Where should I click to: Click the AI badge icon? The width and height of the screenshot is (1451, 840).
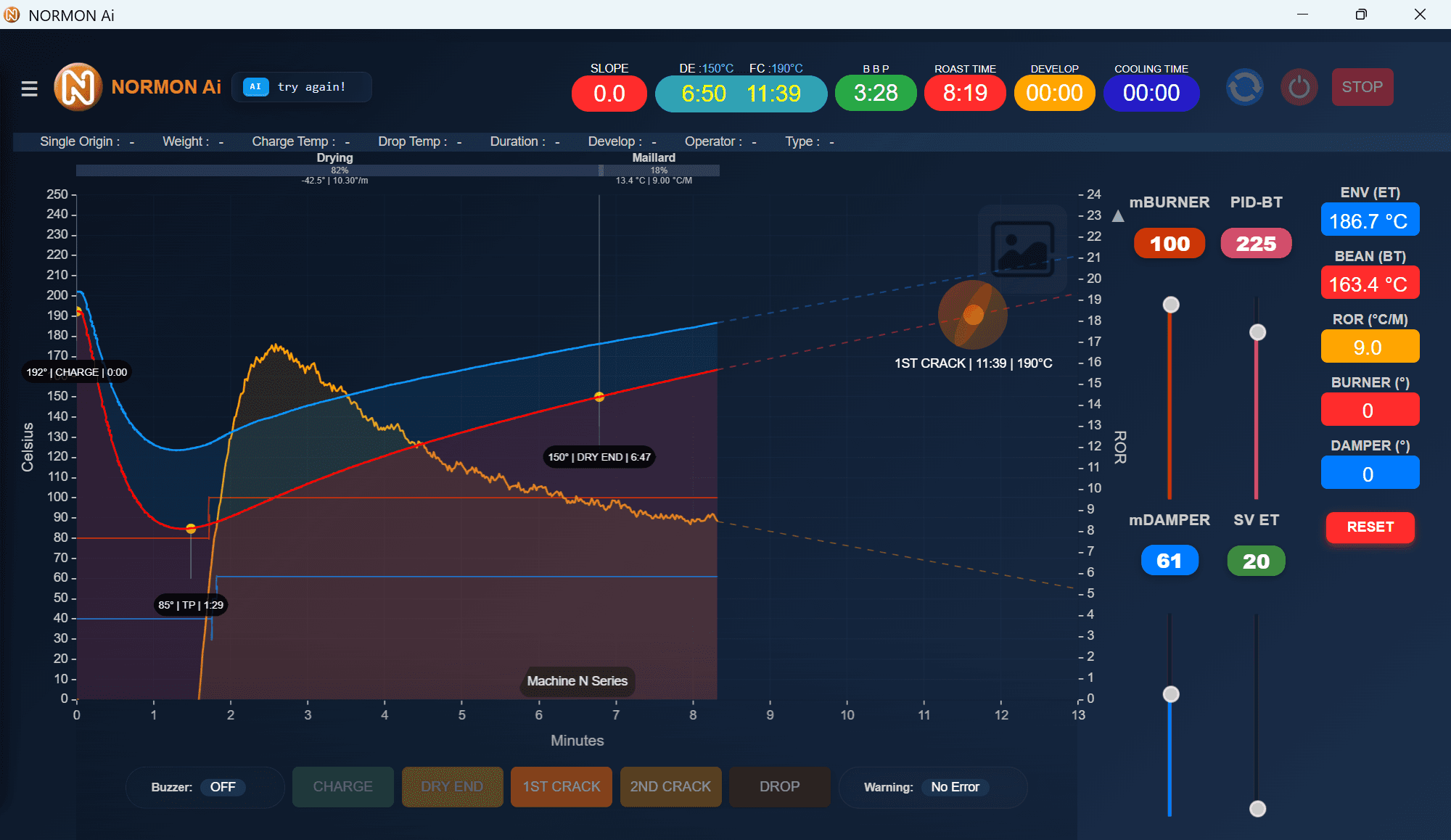[x=255, y=87]
